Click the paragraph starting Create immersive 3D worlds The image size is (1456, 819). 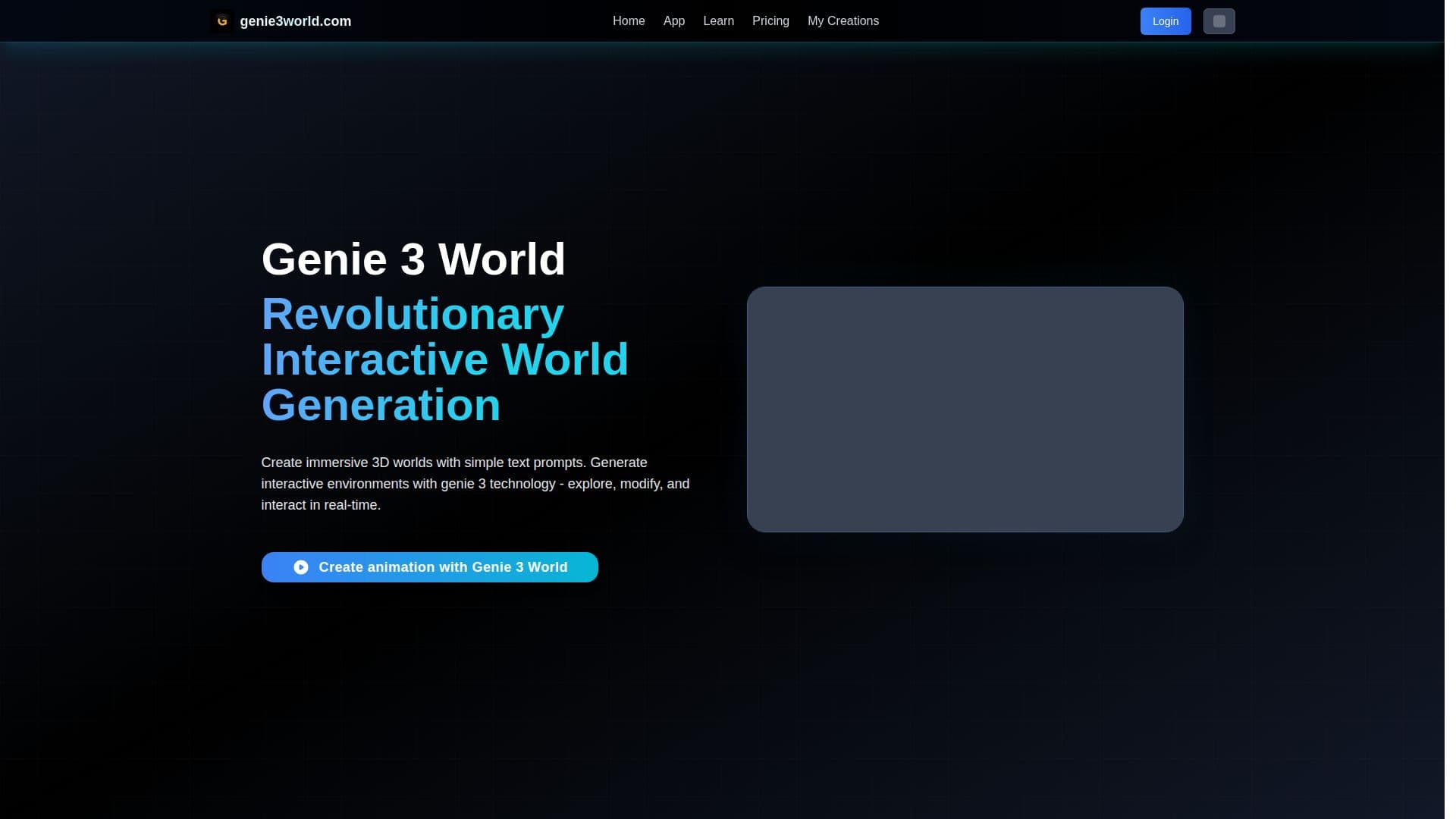[x=475, y=484]
